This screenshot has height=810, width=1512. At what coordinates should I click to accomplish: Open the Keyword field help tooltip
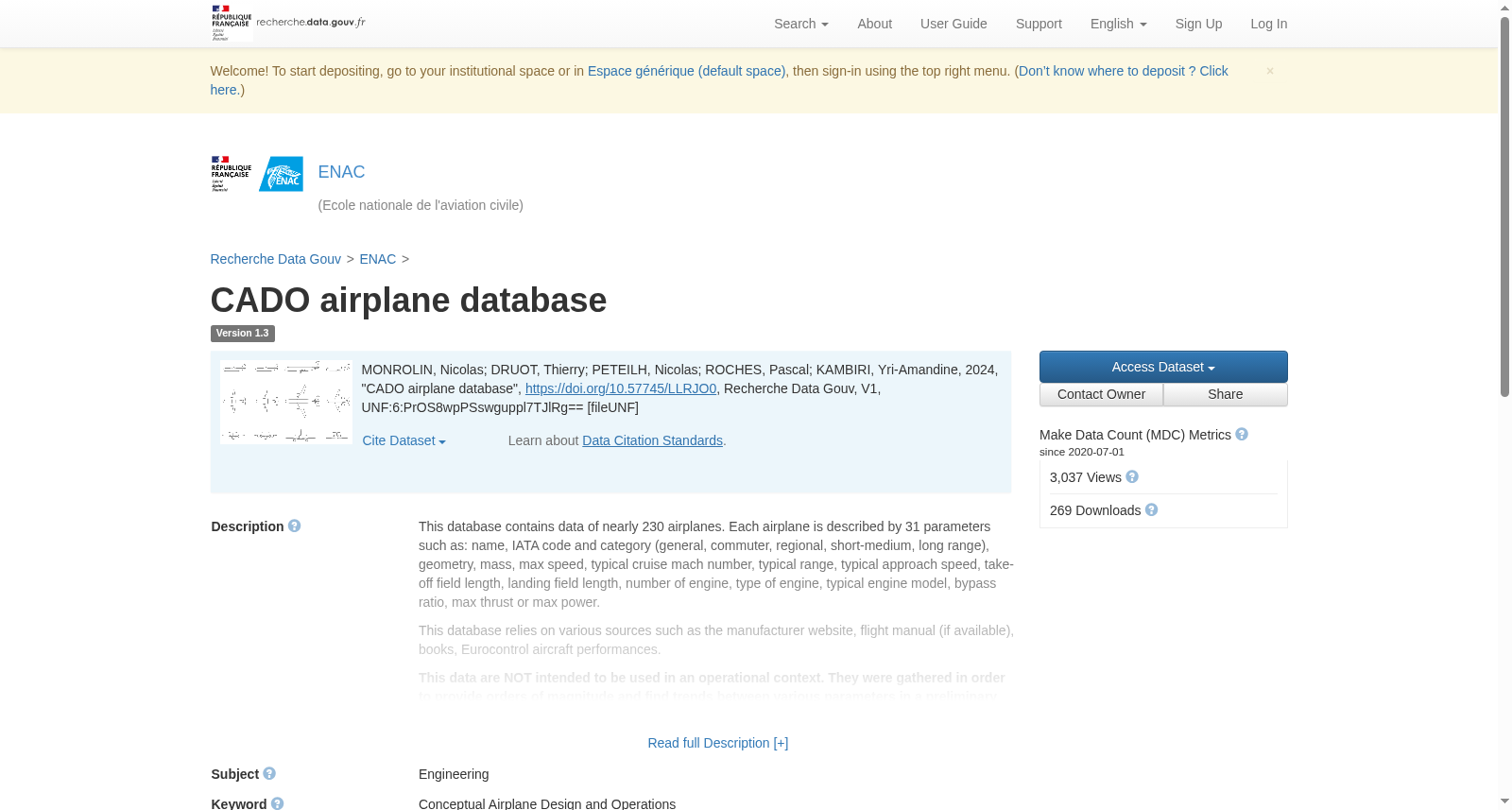tap(277, 802)
